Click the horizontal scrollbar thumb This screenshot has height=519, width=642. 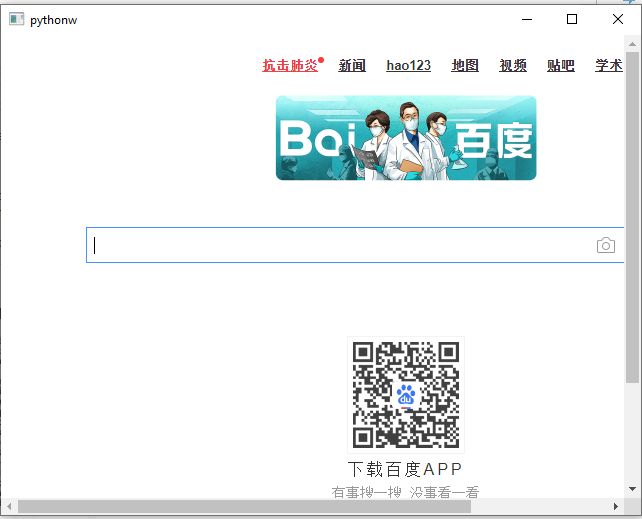point(244,507)
